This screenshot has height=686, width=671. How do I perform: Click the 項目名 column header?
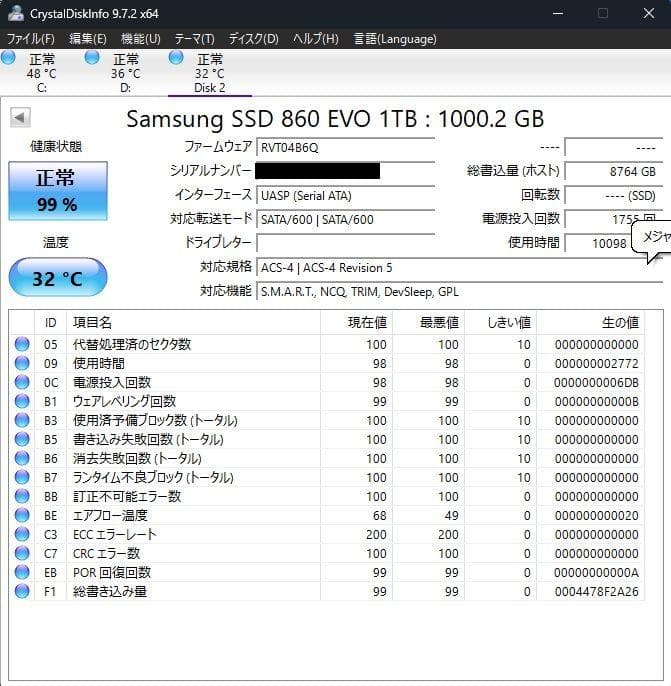tap(193, 322)
